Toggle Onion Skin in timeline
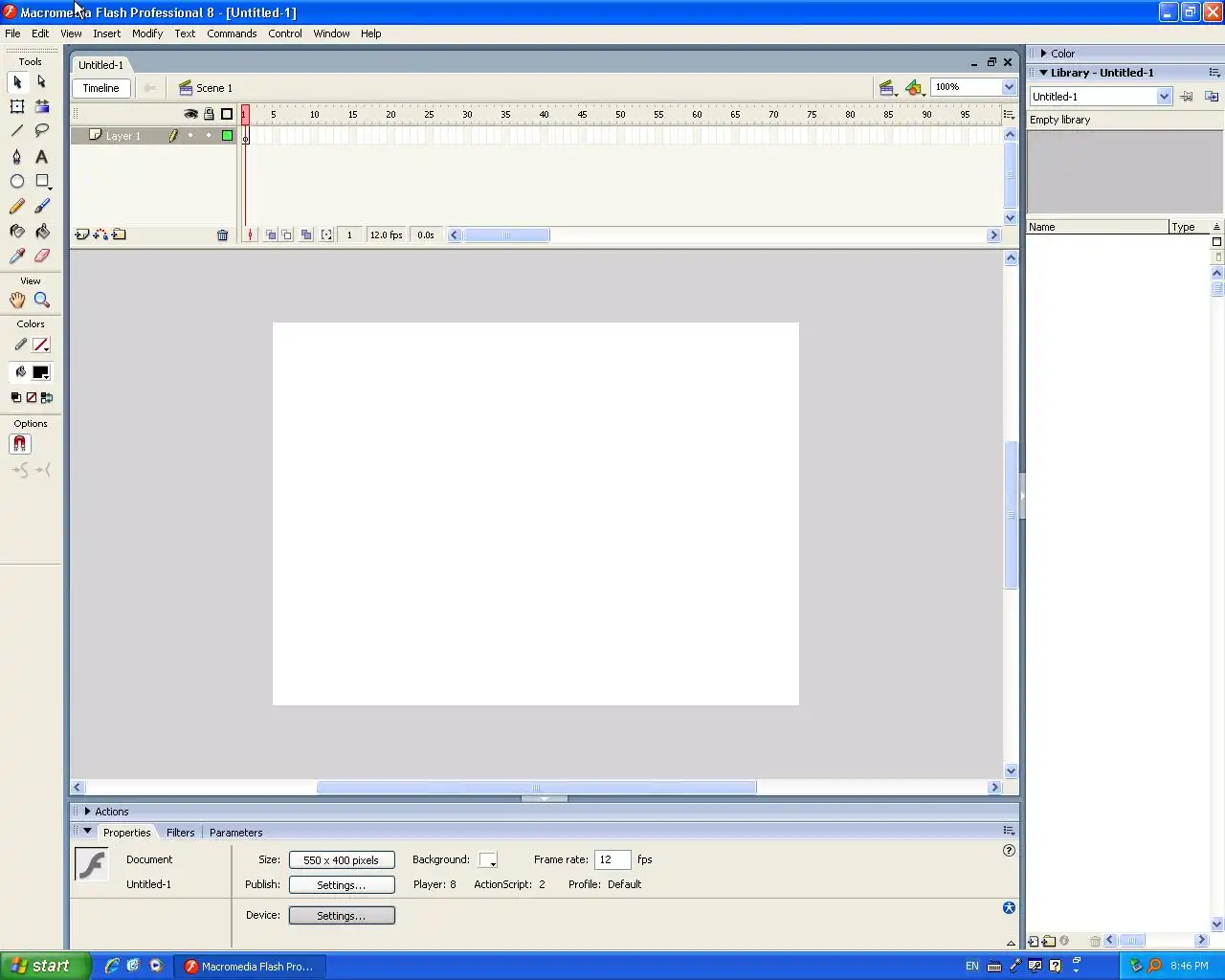Screen dimensions: 1225x980 271,234
